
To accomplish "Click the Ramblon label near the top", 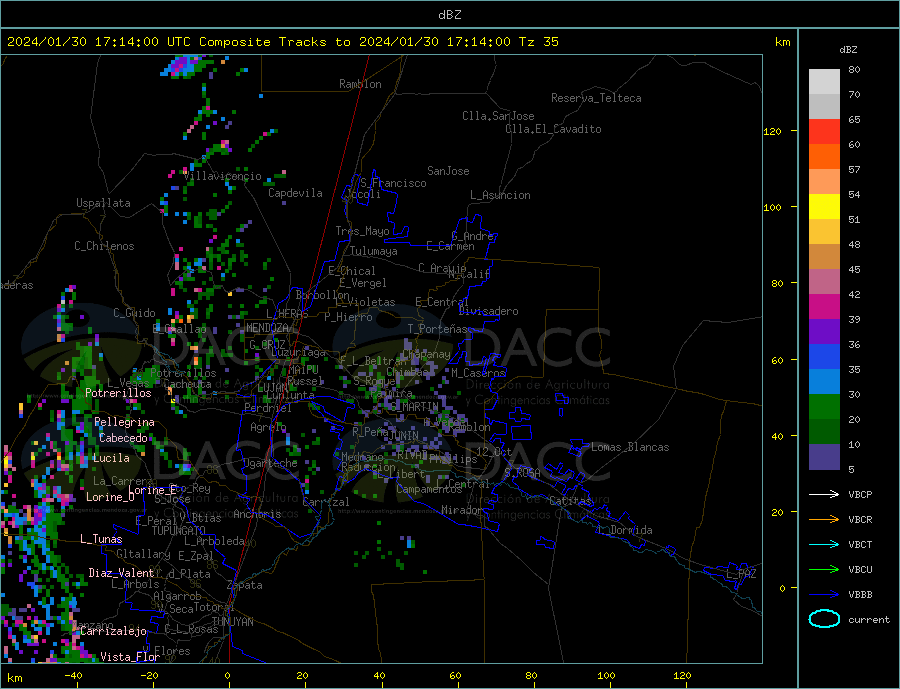I will click(x=360, y=84).
